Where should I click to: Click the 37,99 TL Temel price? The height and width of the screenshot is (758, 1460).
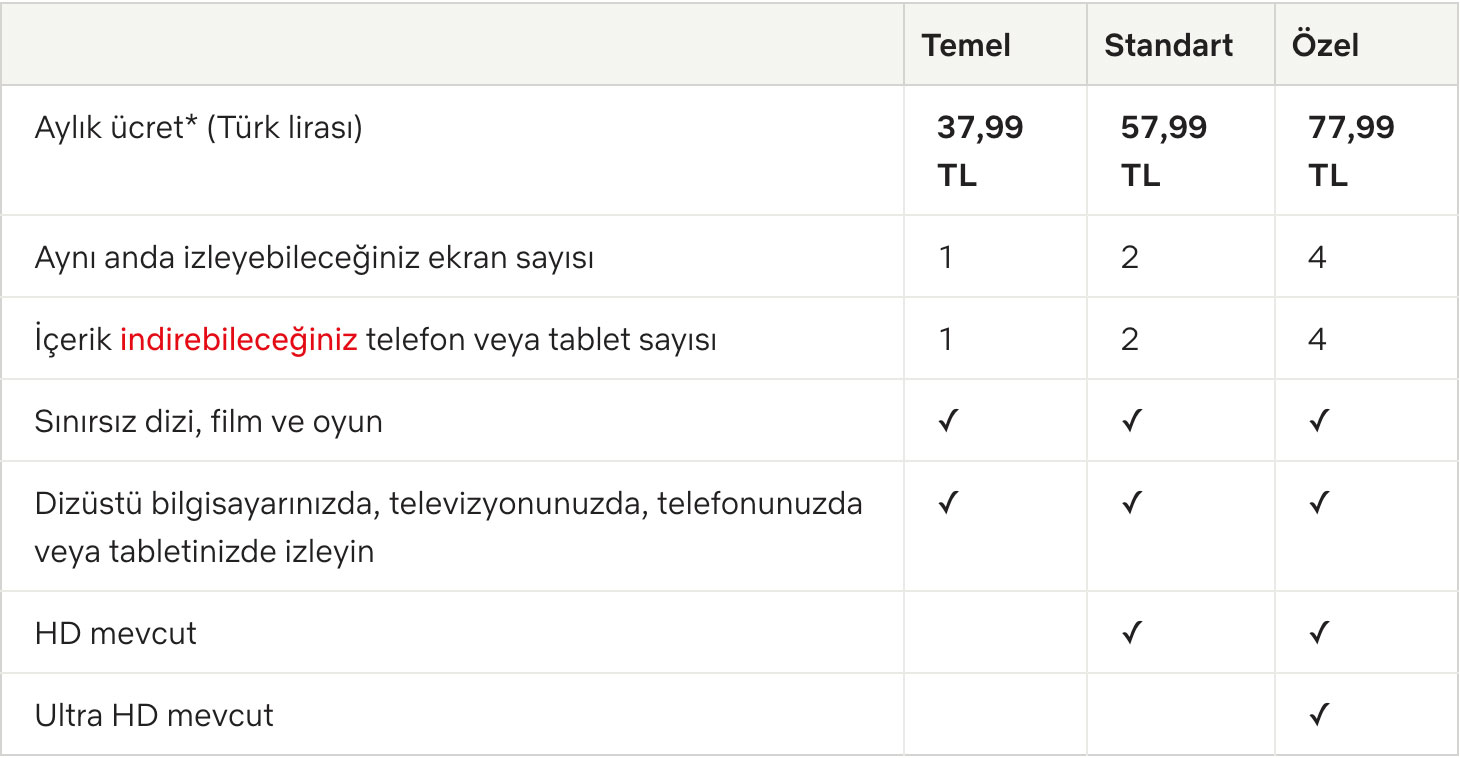980,151
